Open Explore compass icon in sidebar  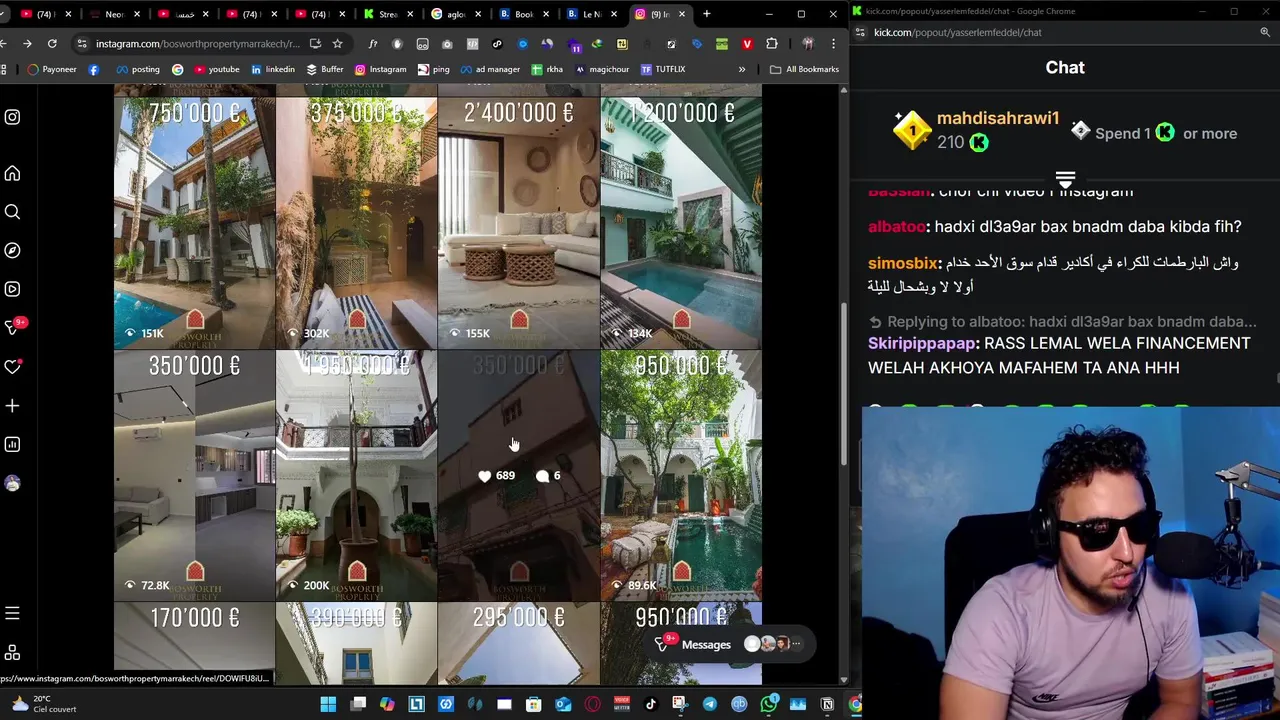click(12, 251)
